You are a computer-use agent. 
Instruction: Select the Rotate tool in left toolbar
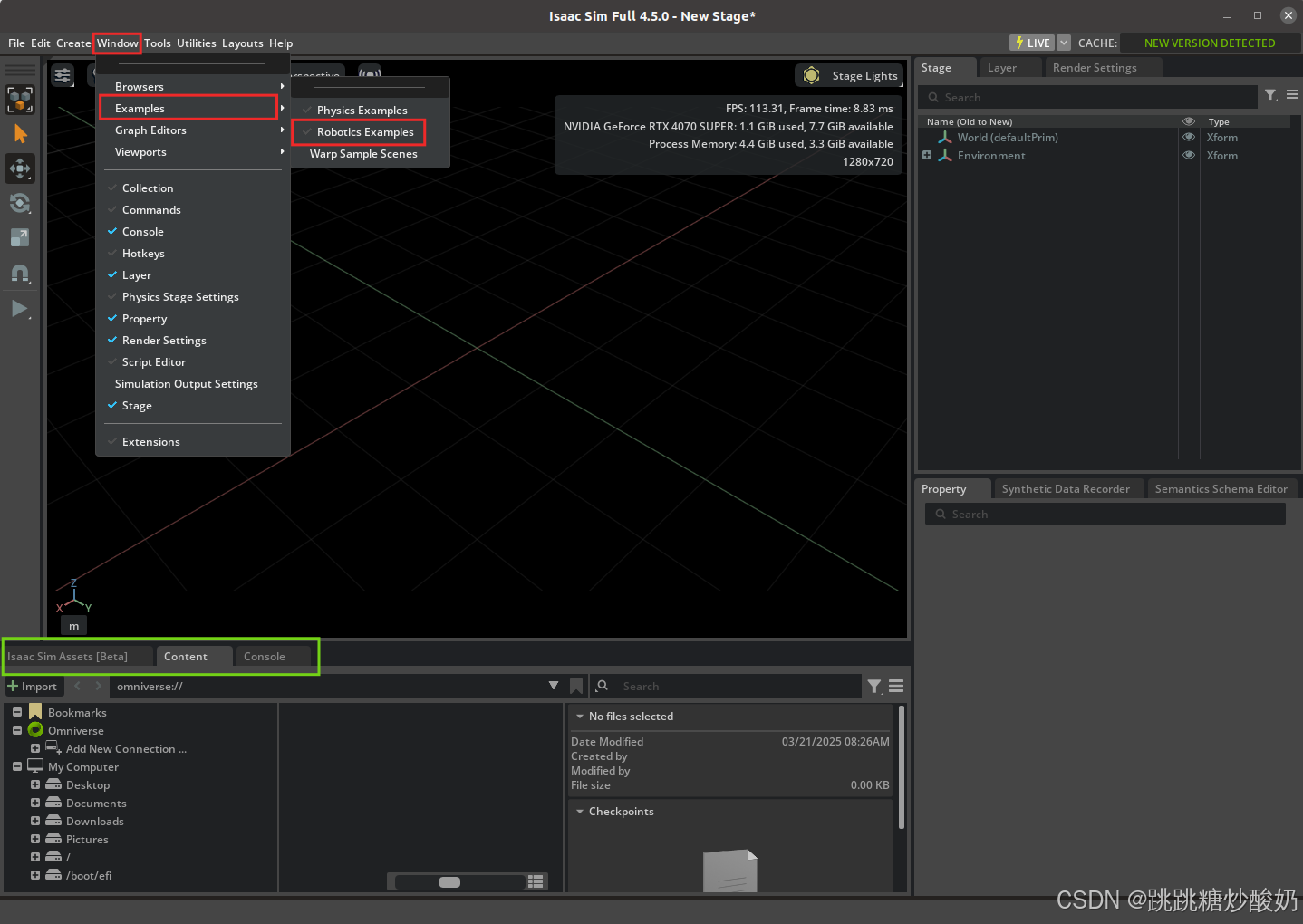pos(20,203)
